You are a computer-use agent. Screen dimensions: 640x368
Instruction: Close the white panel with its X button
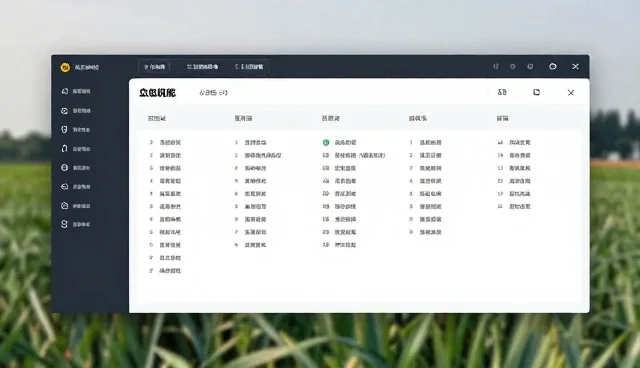(571, 93)
